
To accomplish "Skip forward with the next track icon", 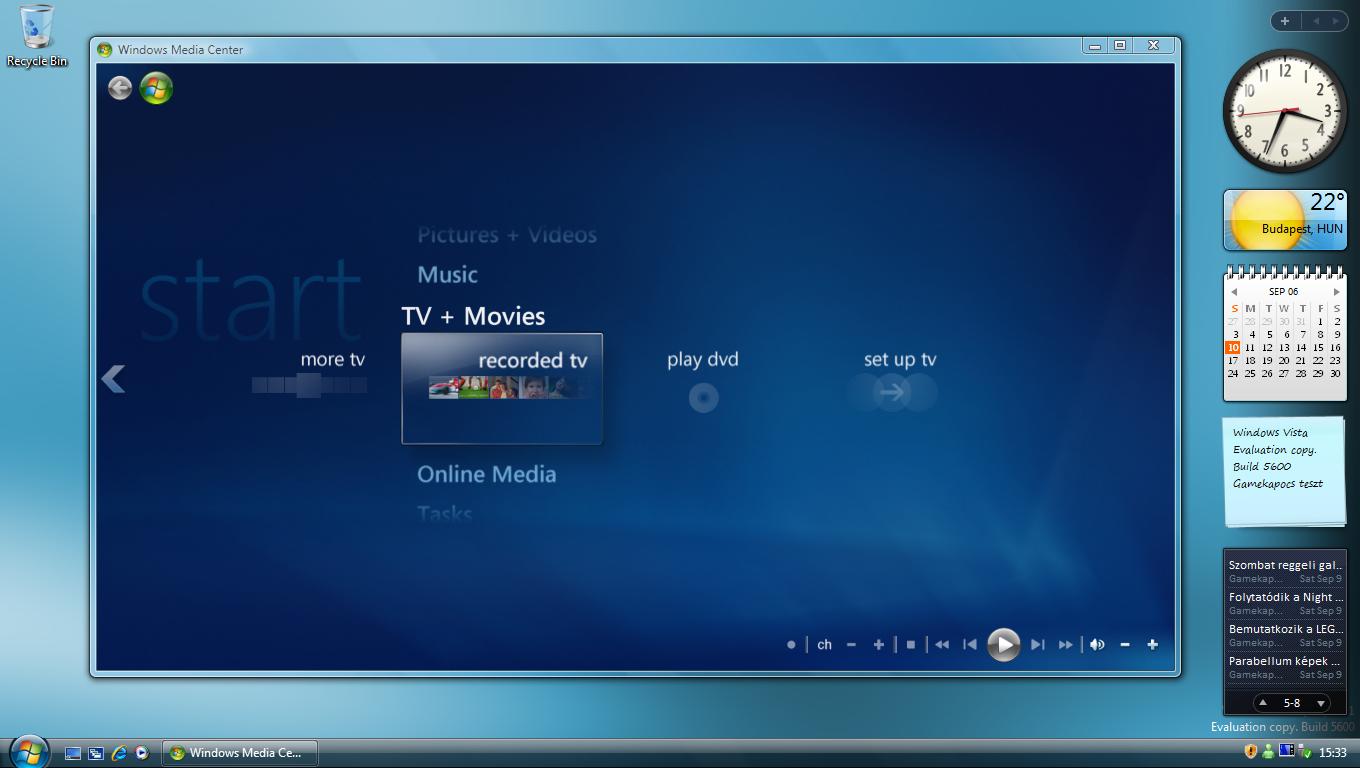I will pos(1037,645).
